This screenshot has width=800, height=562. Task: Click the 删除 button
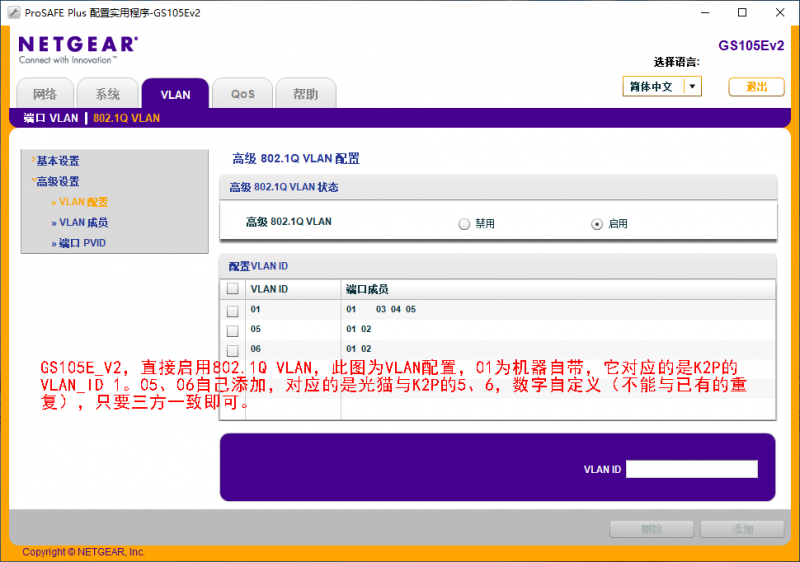coord(652,529)
